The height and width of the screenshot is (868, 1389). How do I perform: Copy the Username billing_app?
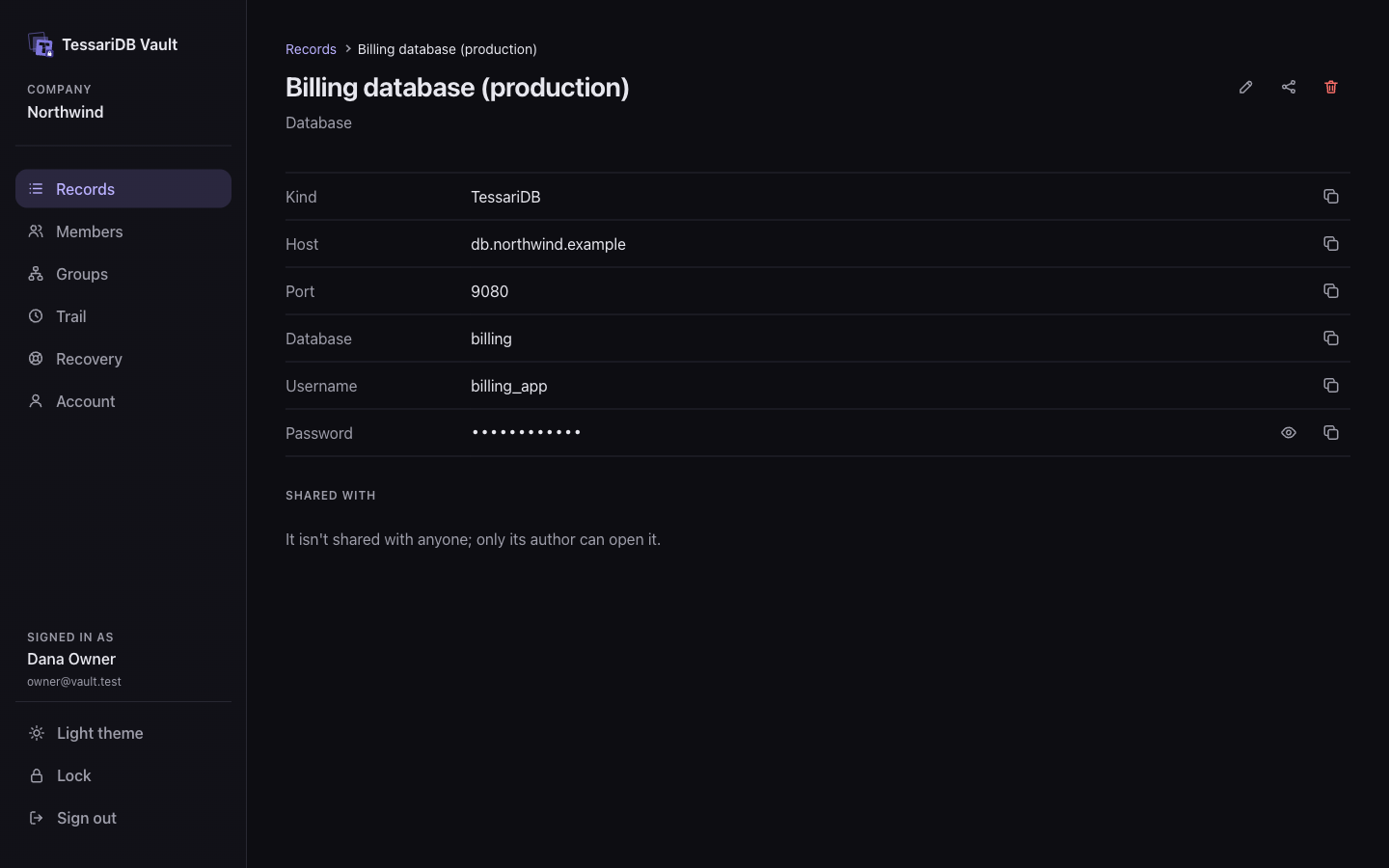[1330, 386]
